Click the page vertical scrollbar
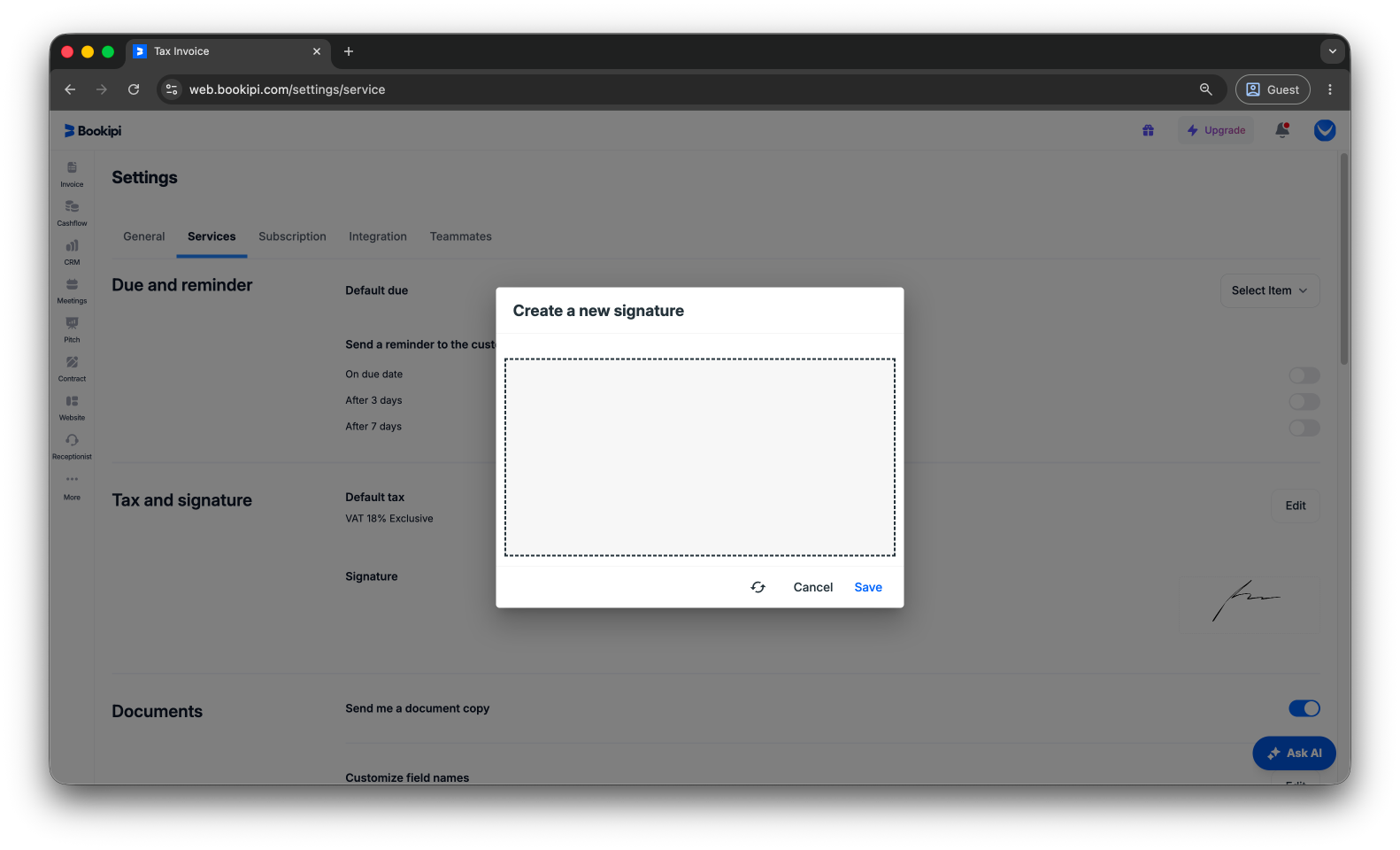Screen dimensions: 1400x850 [x=1343, y=259]
